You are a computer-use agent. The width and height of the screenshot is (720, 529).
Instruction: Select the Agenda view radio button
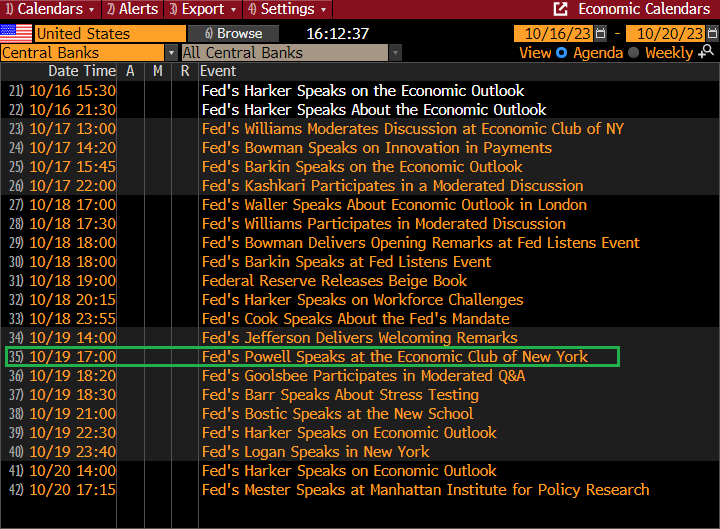coord(561,53)
